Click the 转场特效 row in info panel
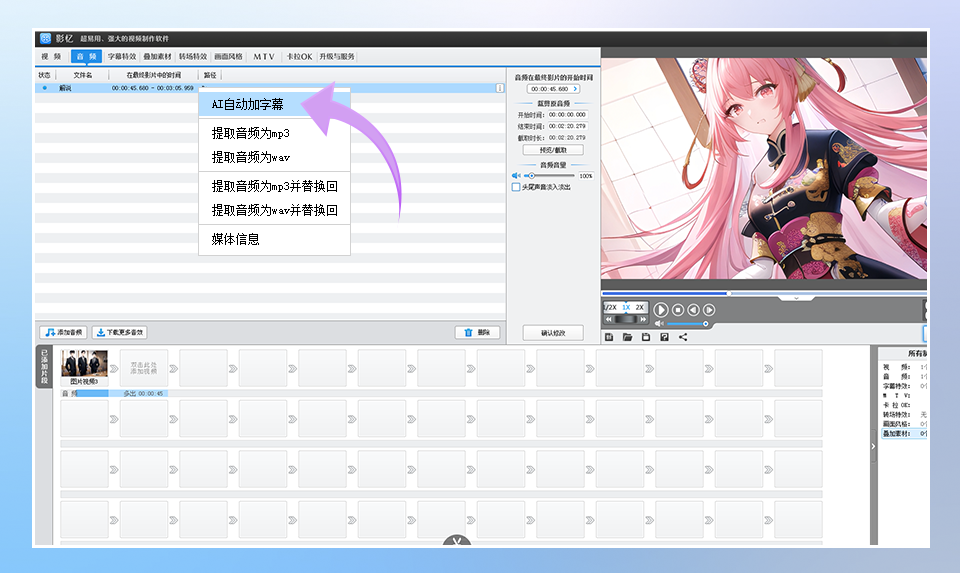This screenshot has height=573, width=960. [x=904, y=414]
